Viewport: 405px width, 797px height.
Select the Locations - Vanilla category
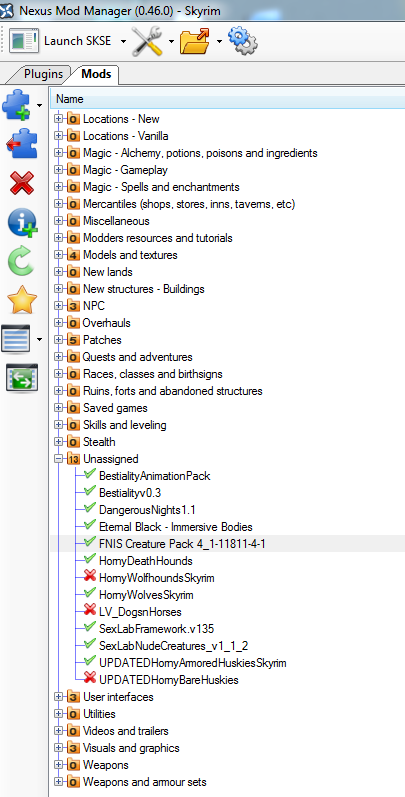point(126,136)
